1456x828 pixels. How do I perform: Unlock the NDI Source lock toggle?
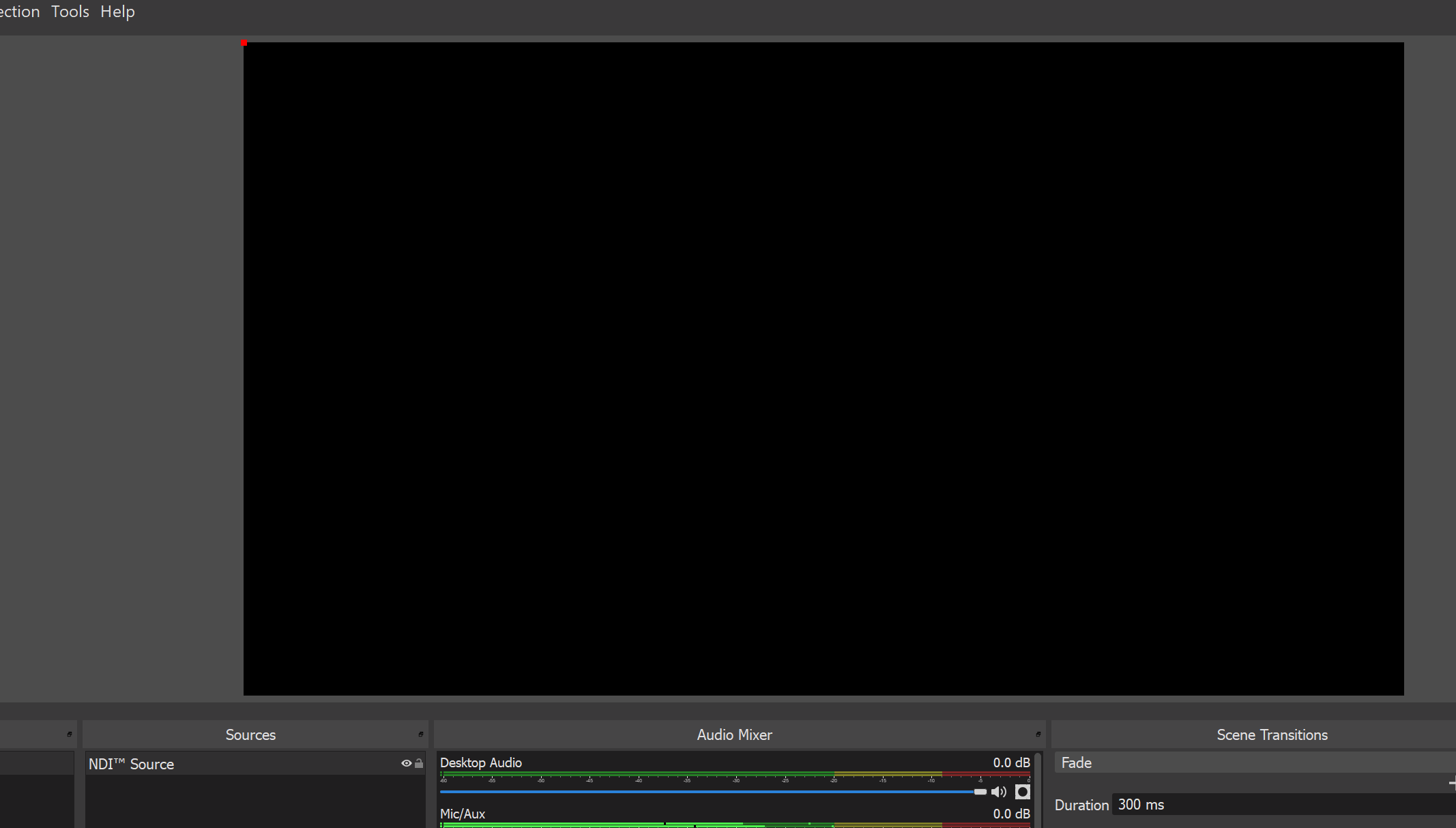[x=419, y=763]
